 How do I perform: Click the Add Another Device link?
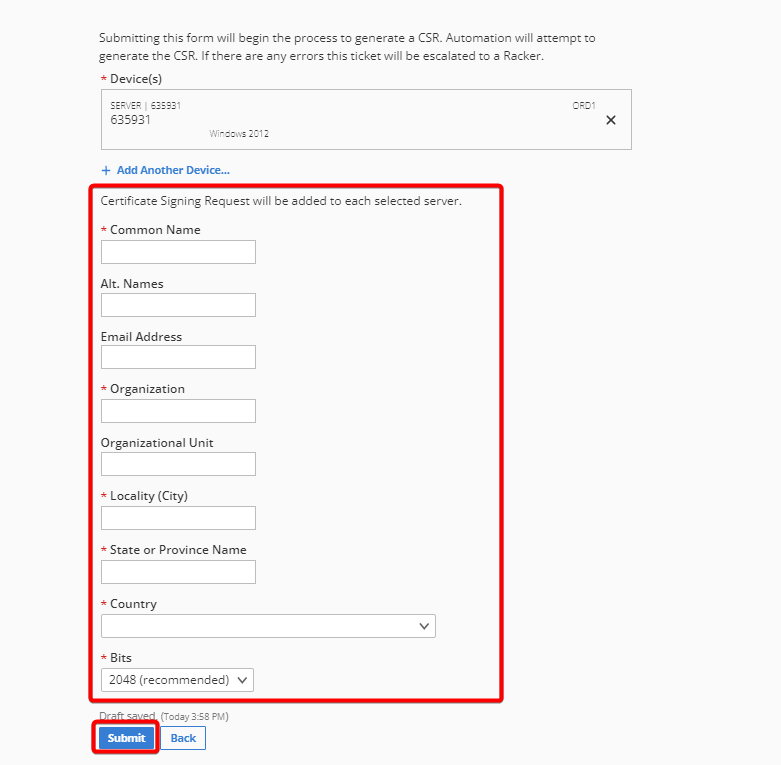(173, 170)
